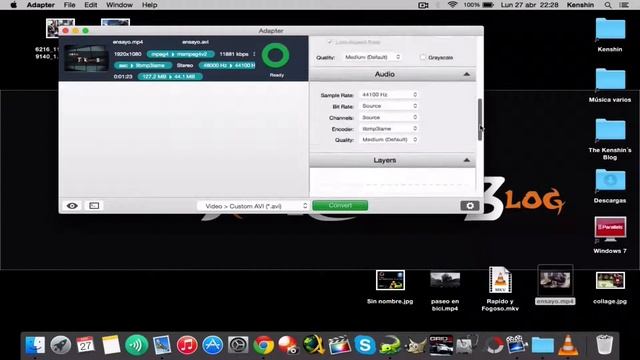Click the aac to libmp3lame codec pill

pyautogui.click(x=142, y=65)
